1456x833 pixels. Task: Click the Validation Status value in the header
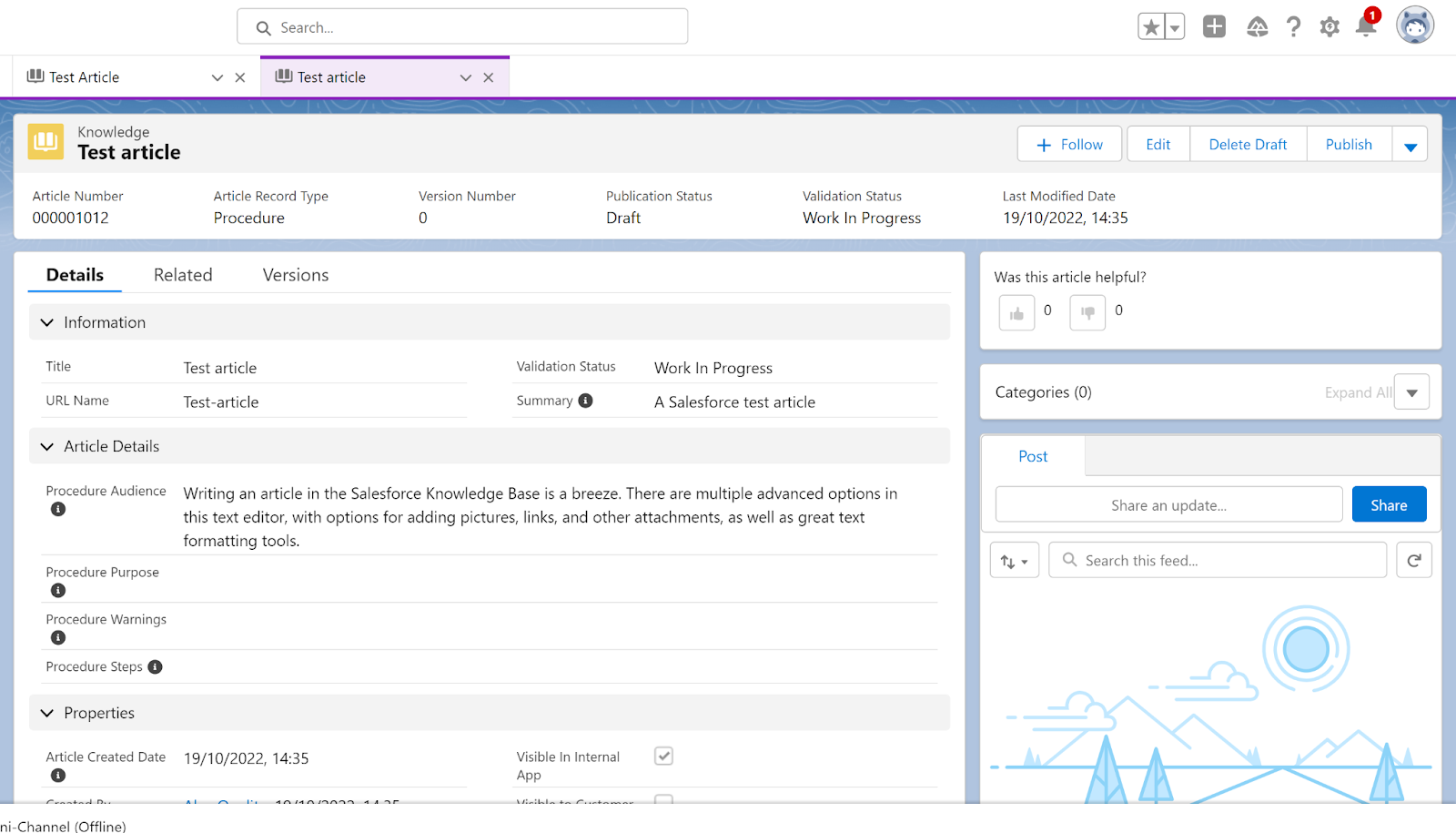(x=862, y=218)
